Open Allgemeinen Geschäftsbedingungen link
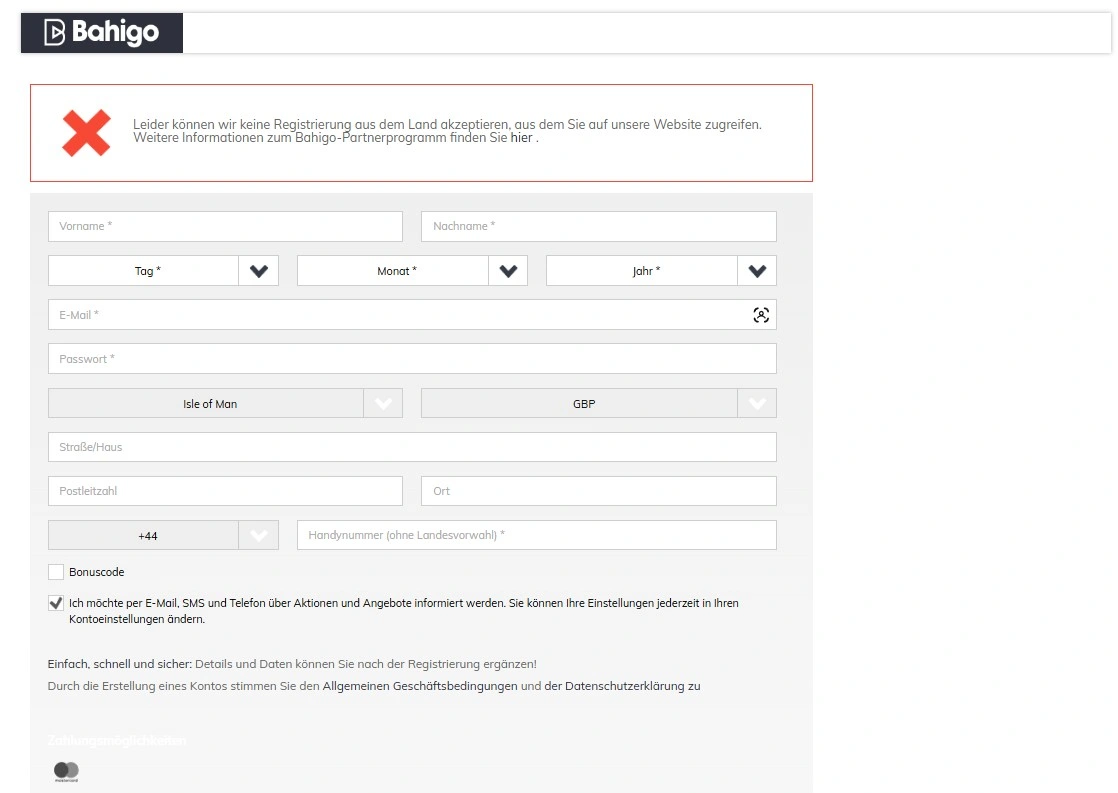The width and height of the screenshot is (1118, 793). pos(420,686)
